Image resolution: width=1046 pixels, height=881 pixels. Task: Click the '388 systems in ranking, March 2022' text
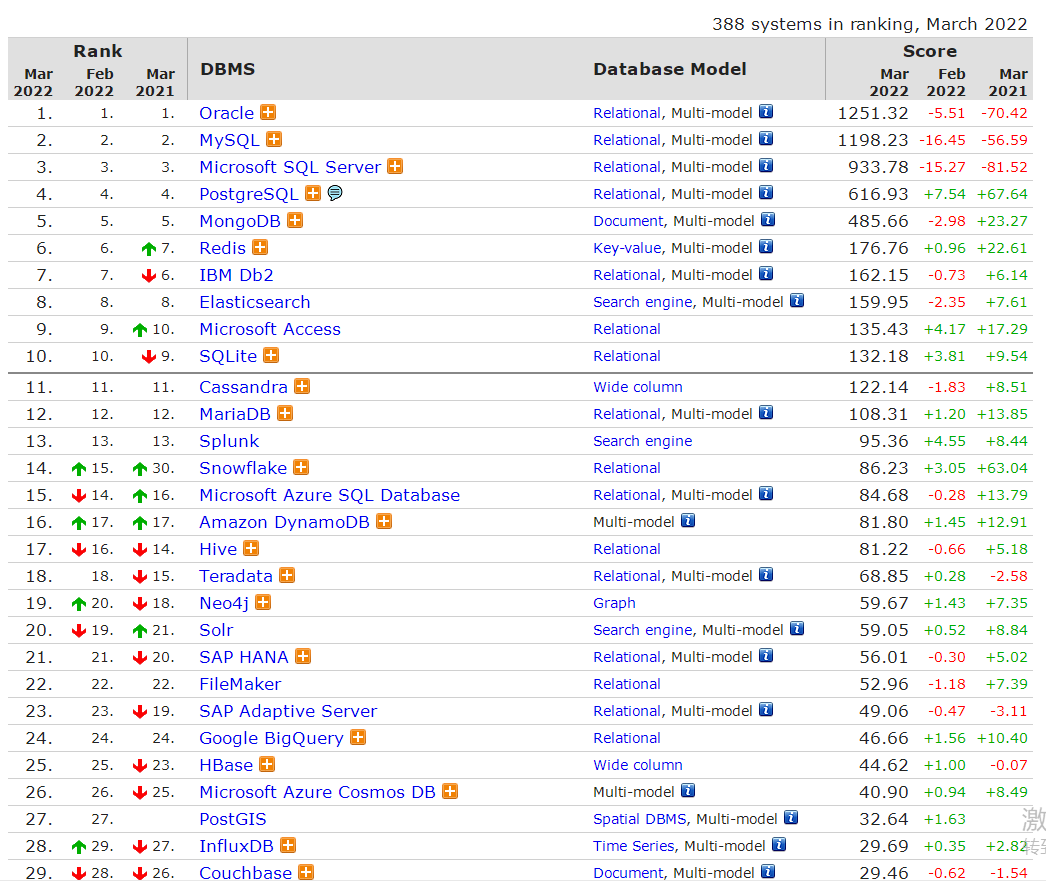[x=870, y=24]
